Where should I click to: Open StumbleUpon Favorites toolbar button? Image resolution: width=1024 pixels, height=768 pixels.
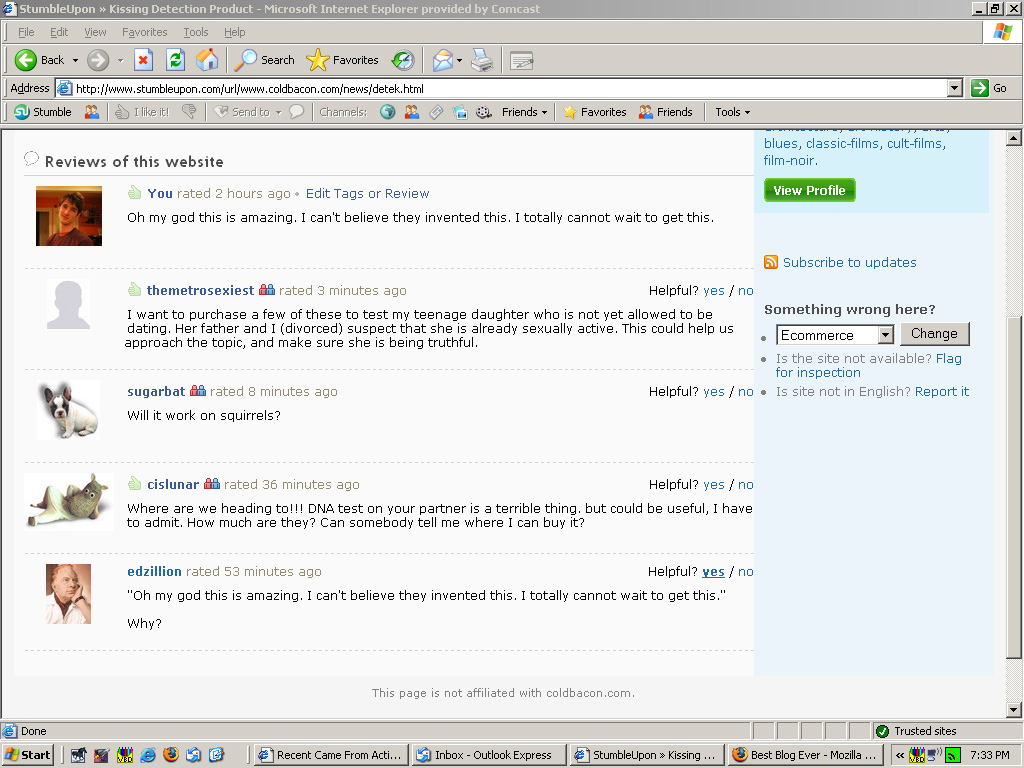point(595,112)
